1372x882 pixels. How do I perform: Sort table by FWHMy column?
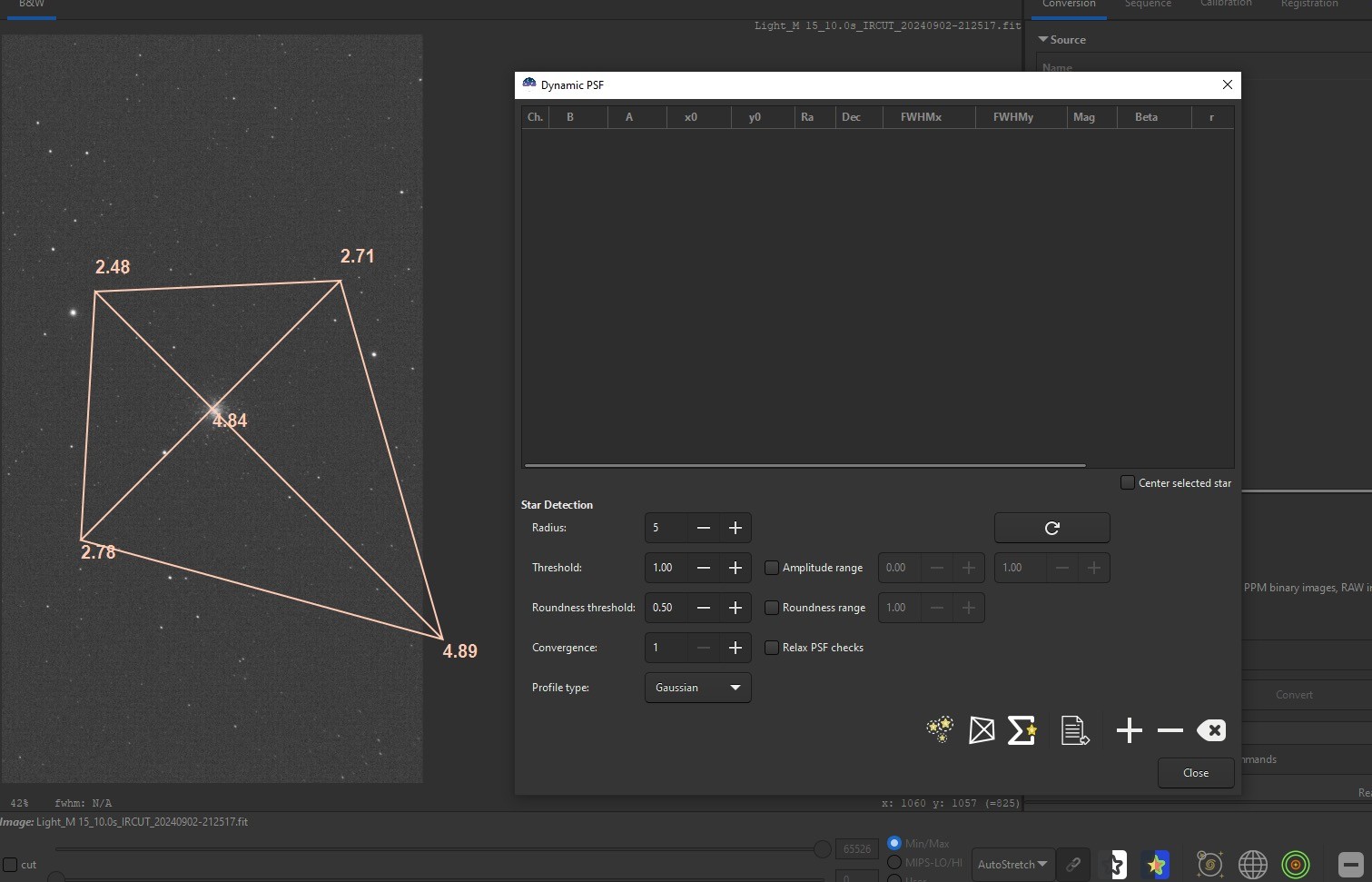point(1021,117)
